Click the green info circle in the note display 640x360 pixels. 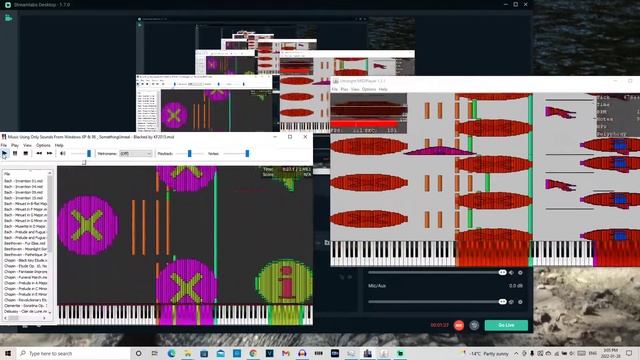pos(284,282)
